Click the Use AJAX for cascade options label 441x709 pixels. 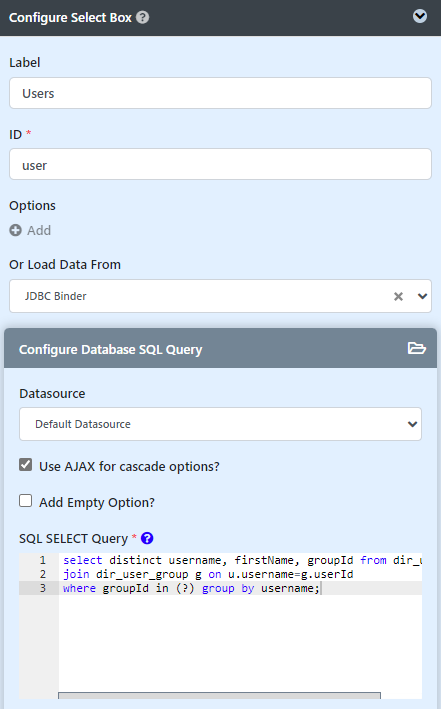tap(129, 466)
